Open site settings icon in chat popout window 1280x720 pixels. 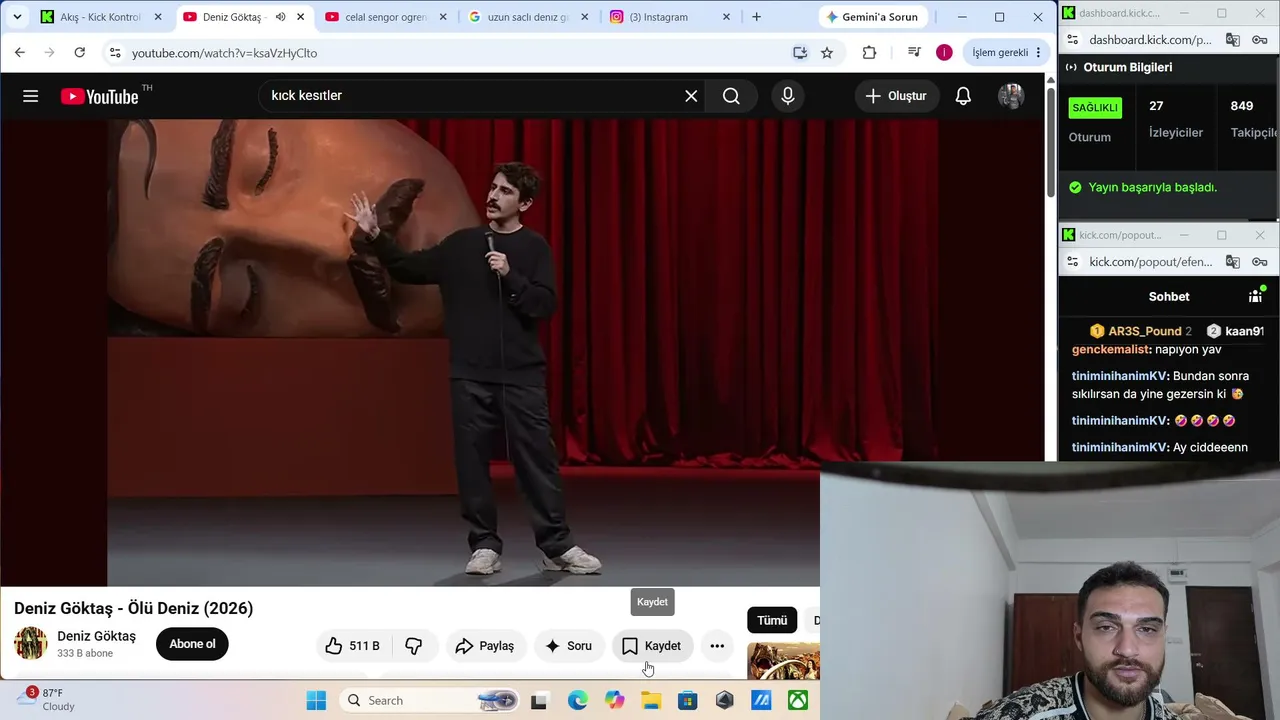pos(1073,262)
